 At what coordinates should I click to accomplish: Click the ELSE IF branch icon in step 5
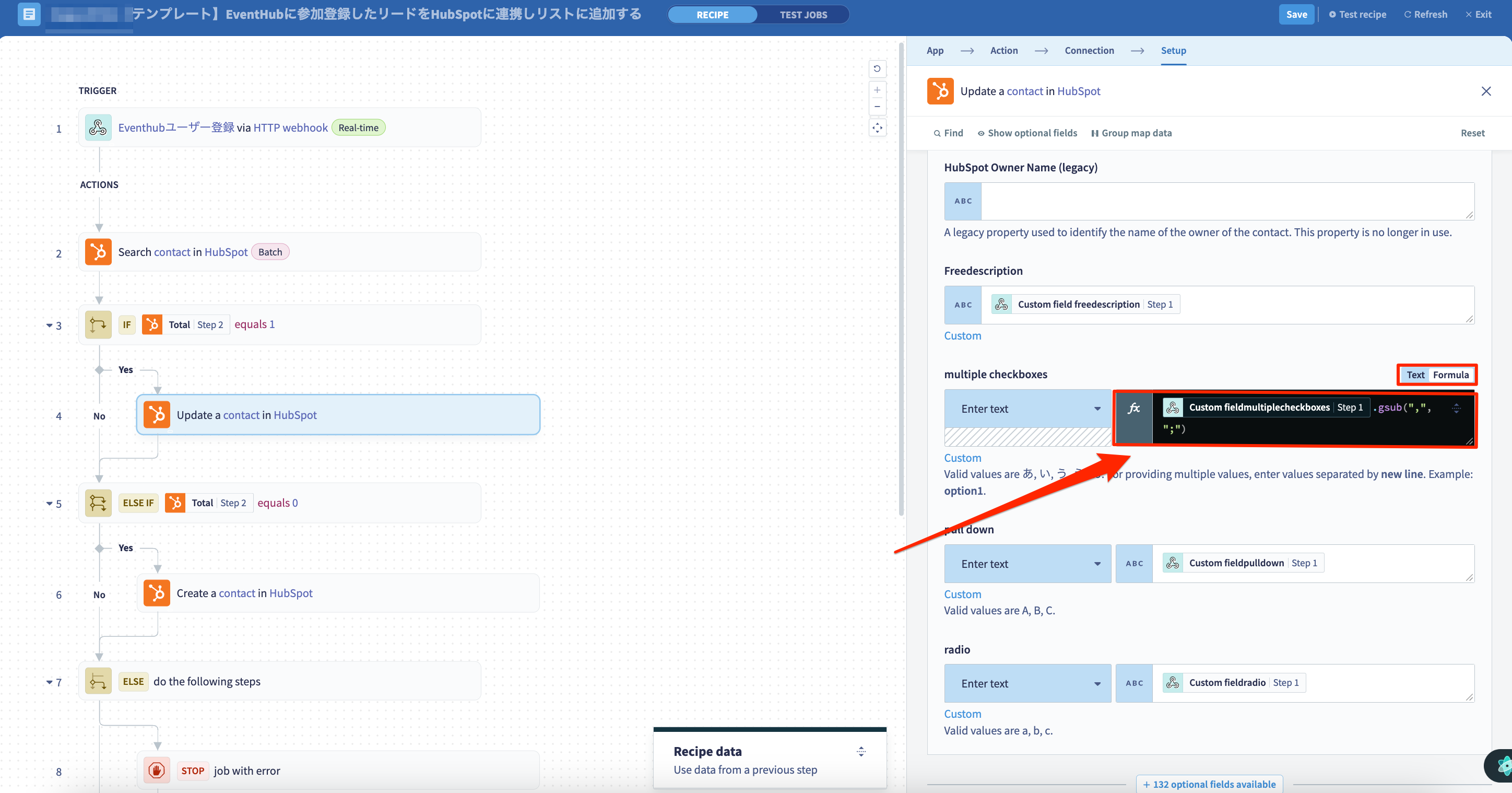point(98,504)
